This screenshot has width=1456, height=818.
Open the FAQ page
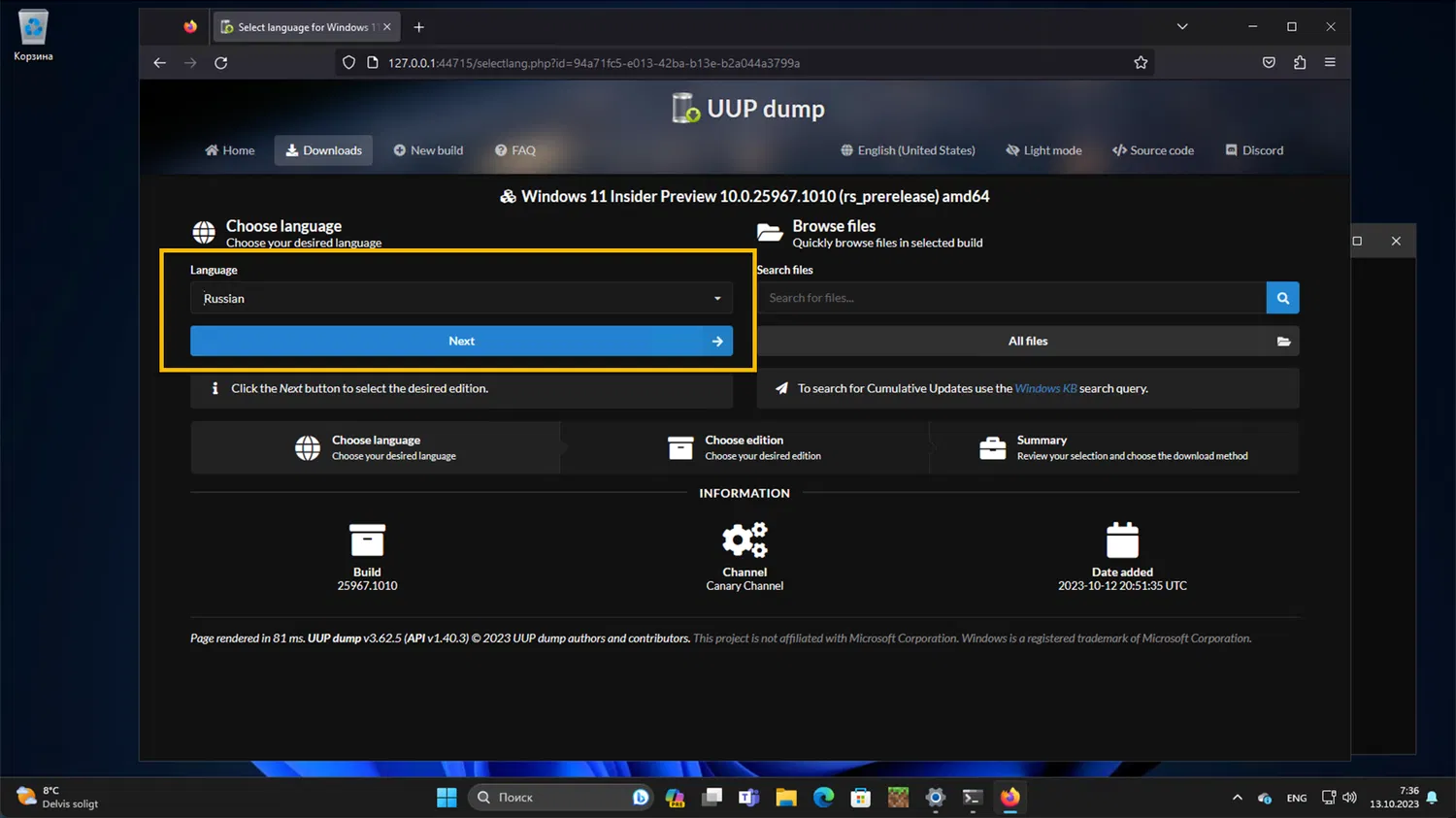coord(515,150)
